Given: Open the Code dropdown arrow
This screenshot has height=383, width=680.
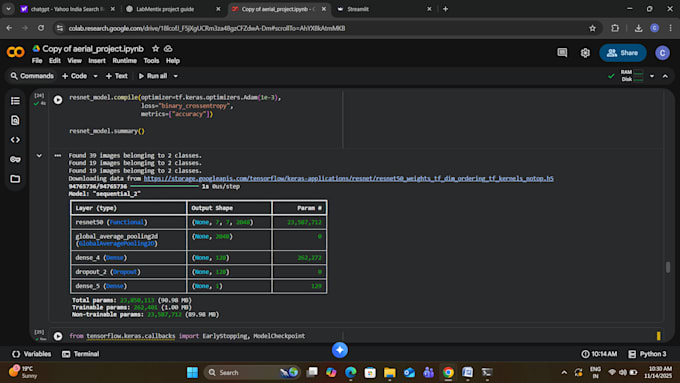Looking at the screenshot, I should coord(95,76).
